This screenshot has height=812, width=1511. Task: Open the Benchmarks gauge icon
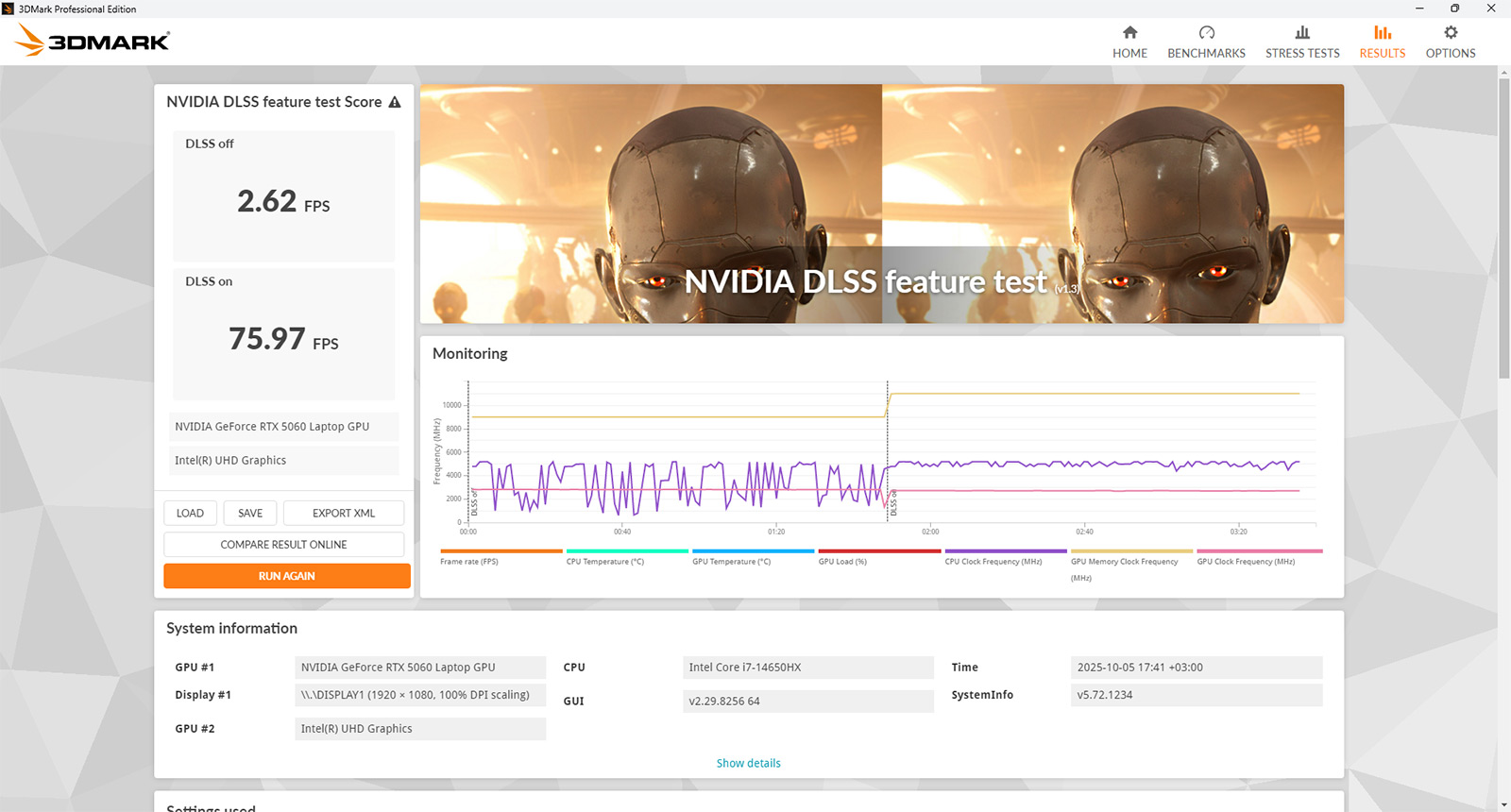[x=1206, y=33]
